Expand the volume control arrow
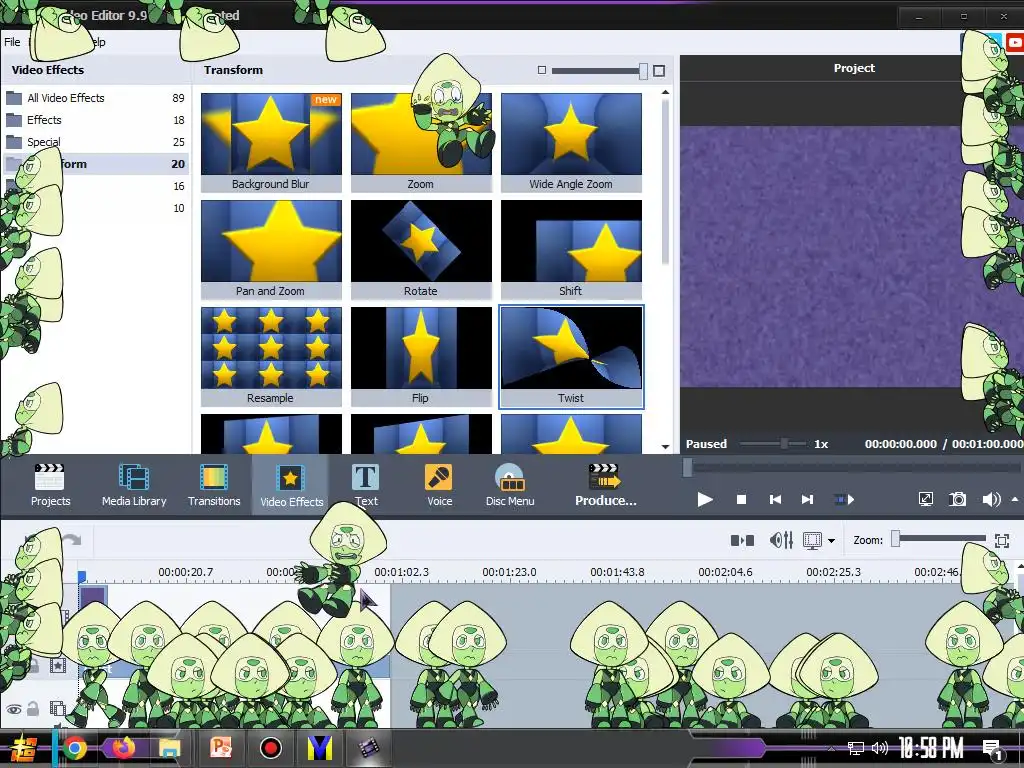 [x=1014, y=500]
